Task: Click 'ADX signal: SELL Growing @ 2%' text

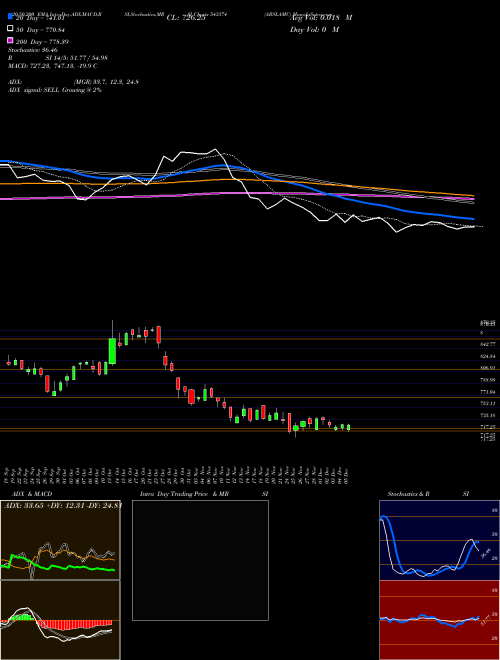Action: 55,90
